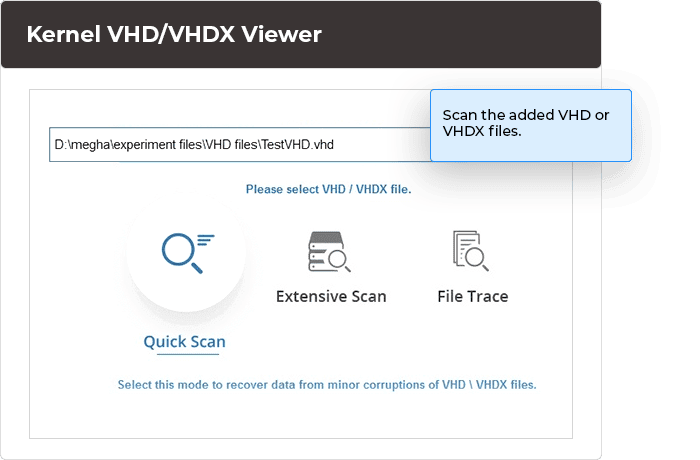Click the File Trace label
The height and width of the screenshot is (460, 700).
point(473,297)
